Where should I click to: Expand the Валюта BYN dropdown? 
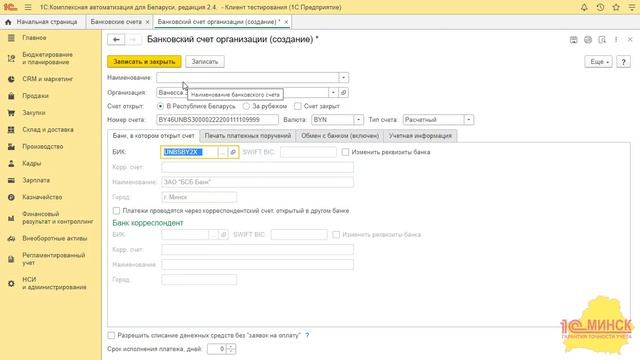[x=358, y=120]
